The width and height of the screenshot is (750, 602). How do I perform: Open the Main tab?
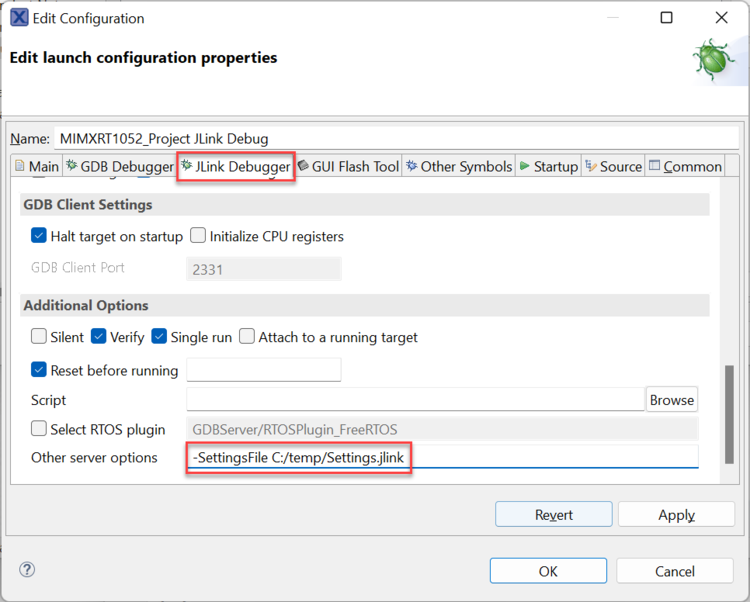[x=36, y=167]
